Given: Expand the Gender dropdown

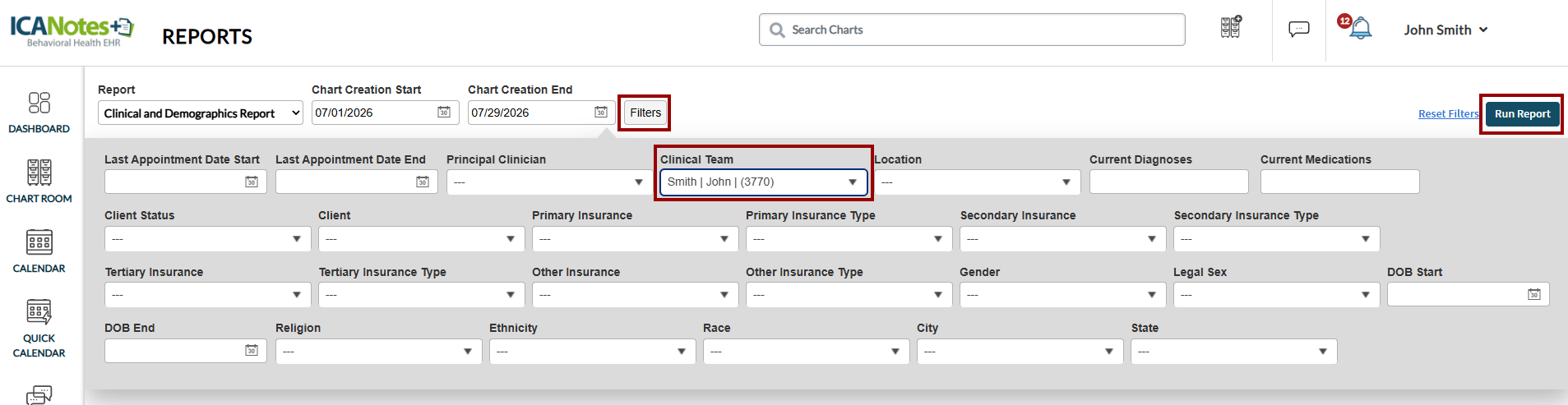Looking at the screenshot, I should 1062,294.
